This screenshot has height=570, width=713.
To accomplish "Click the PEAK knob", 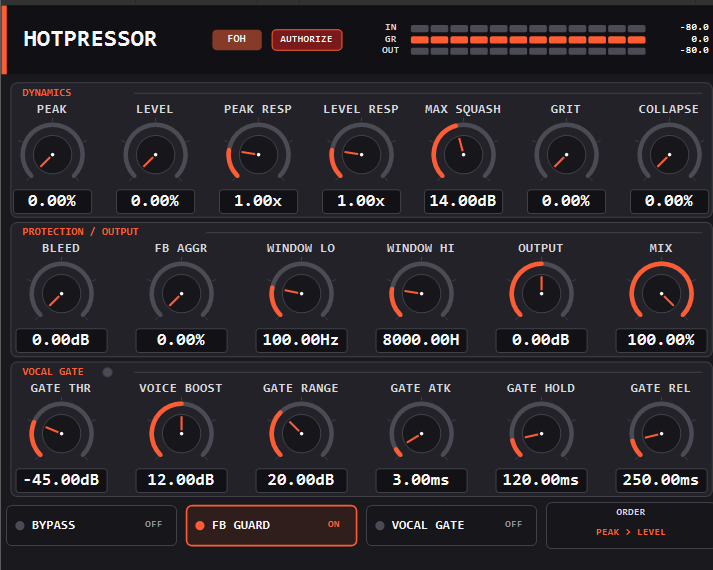I will click(52, 155).
